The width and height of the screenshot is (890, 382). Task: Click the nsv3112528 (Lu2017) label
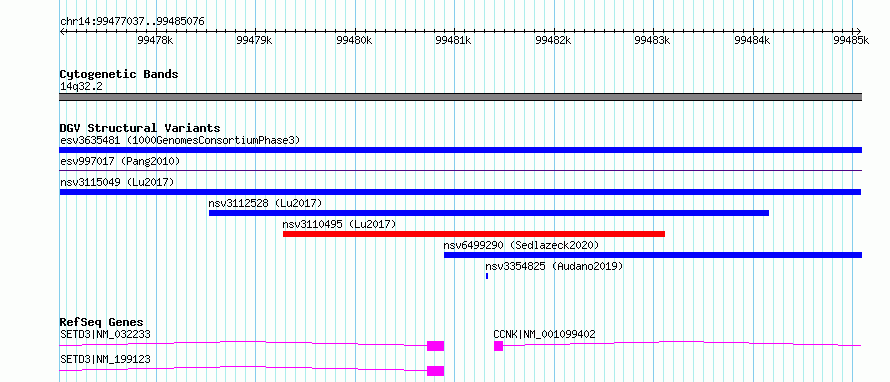point(266,203)
